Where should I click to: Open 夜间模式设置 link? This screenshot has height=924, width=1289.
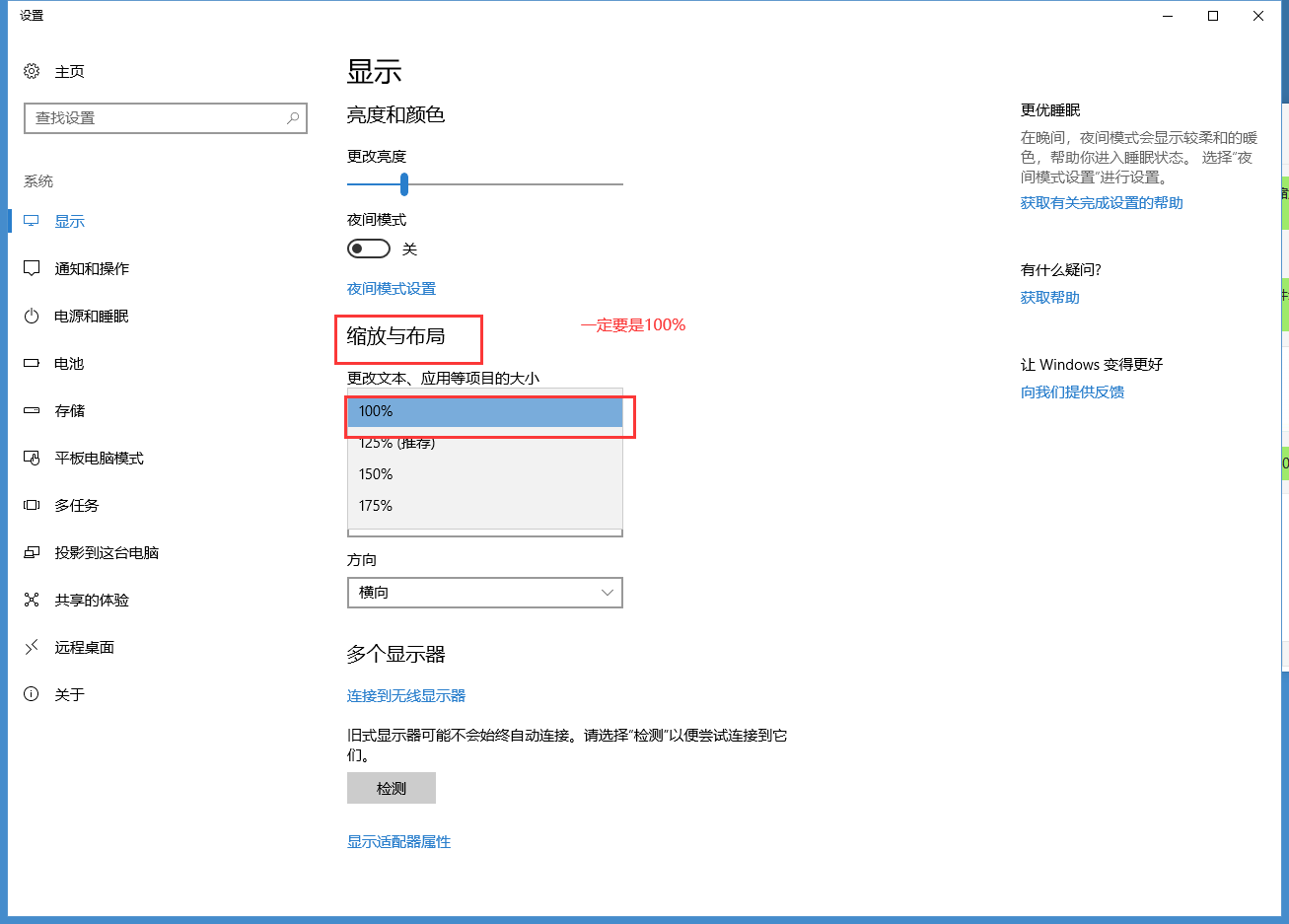[392, 289]
